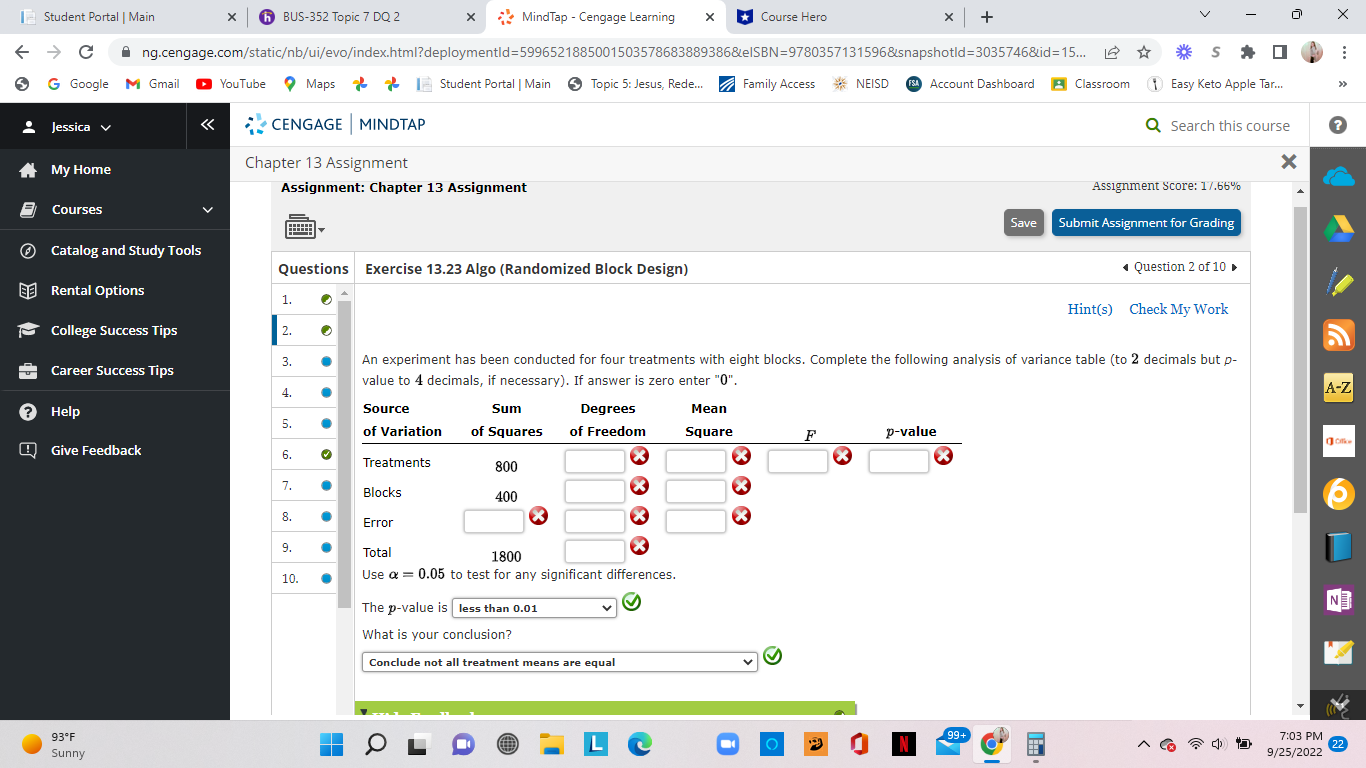1366x768 pixels.
Task: Open the Help question mark icon top right
Action: [x=1338, y=125]
